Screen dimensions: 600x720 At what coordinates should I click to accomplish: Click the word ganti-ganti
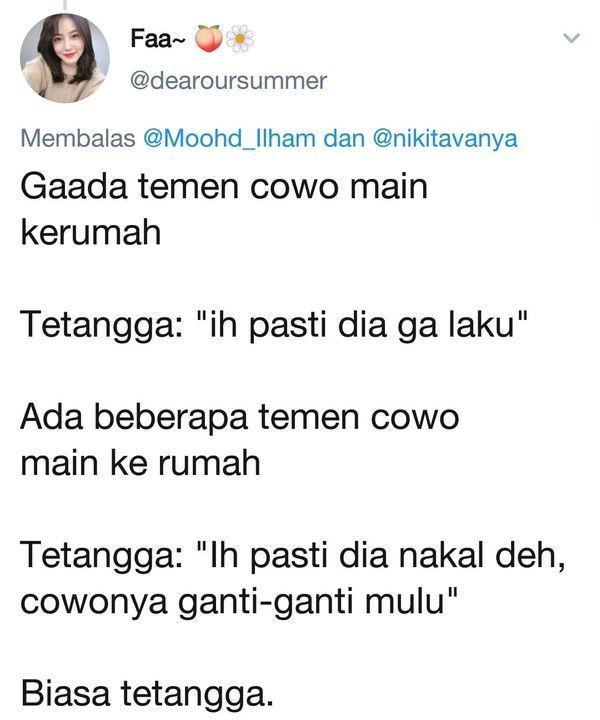pyautogui.click(x=267, y=602)
